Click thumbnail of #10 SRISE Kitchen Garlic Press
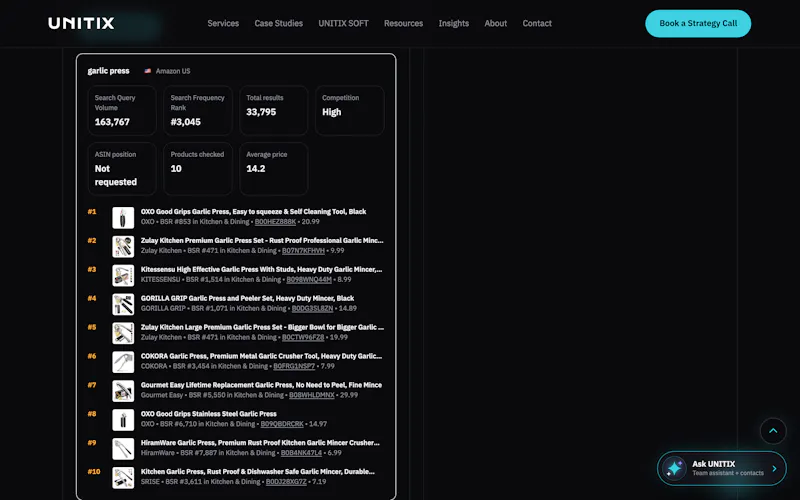The image size is (800, 500). 123,478
